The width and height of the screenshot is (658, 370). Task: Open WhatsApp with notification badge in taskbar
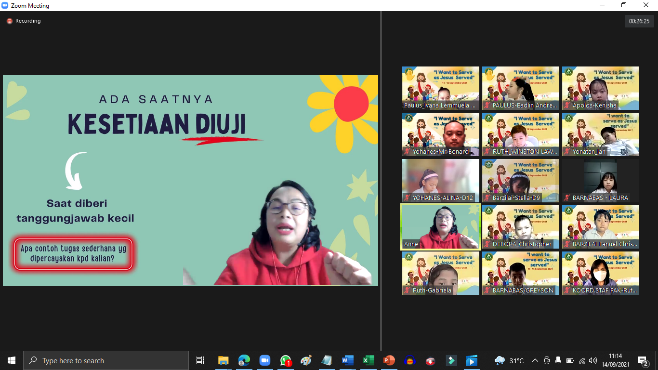click(x=285, y=360)
